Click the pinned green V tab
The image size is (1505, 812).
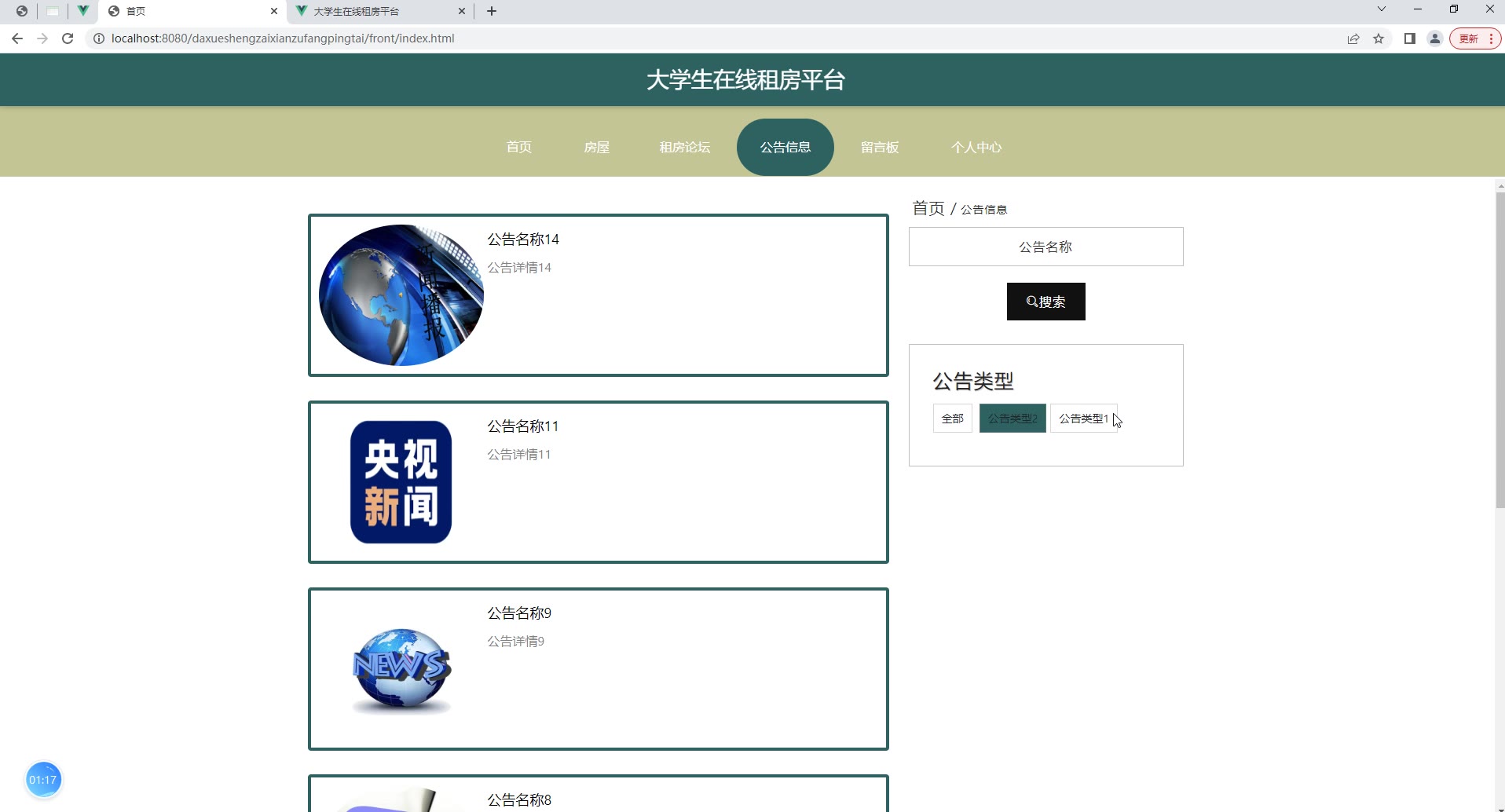coord(82,11)
